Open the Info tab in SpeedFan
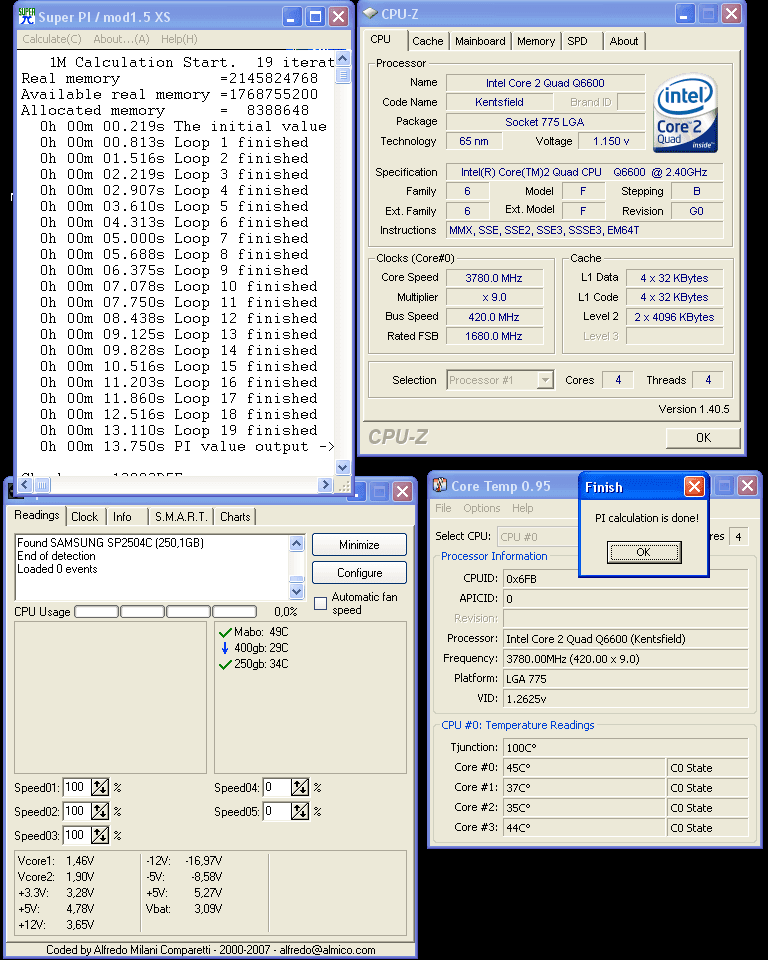The image size is (768, 960). click(122, 517)
